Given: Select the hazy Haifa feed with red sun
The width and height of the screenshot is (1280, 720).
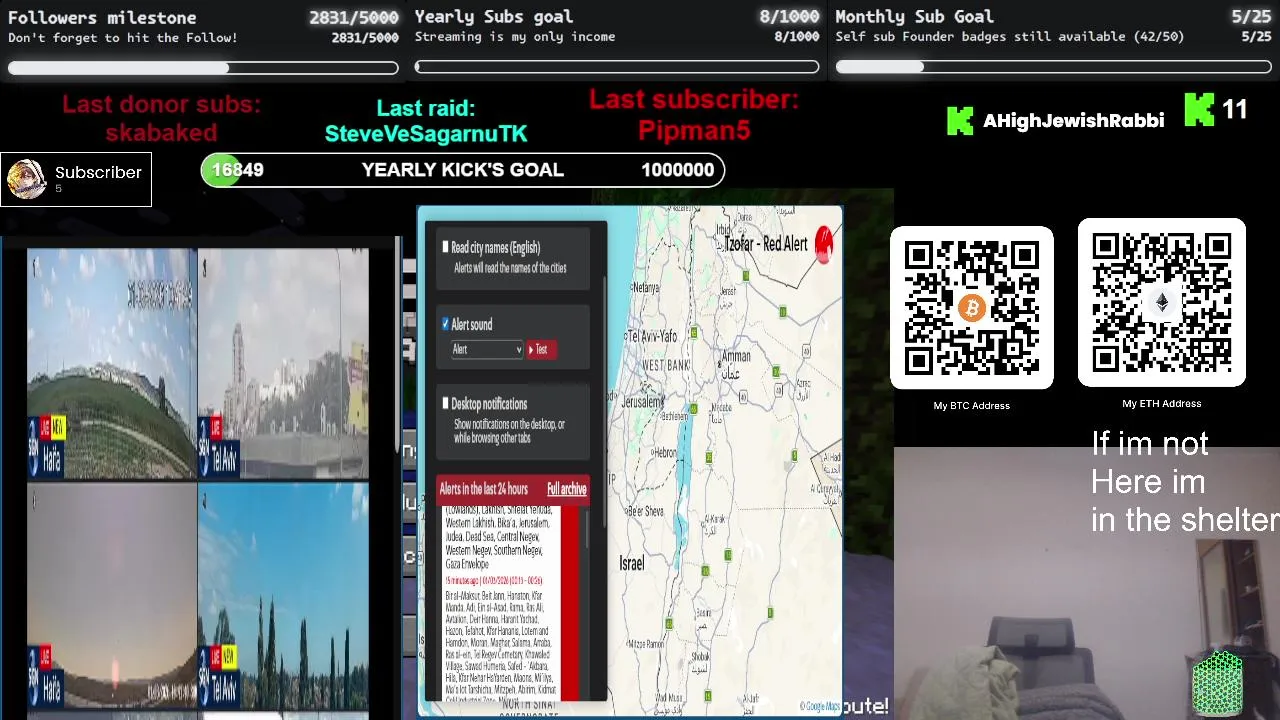Looking at the screenshot, I should (112, 594).
